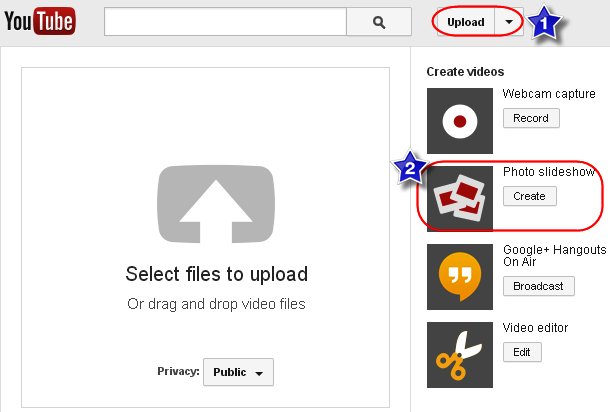
Task: Click the Create videos heading
Action: click(x=465, y=72)
